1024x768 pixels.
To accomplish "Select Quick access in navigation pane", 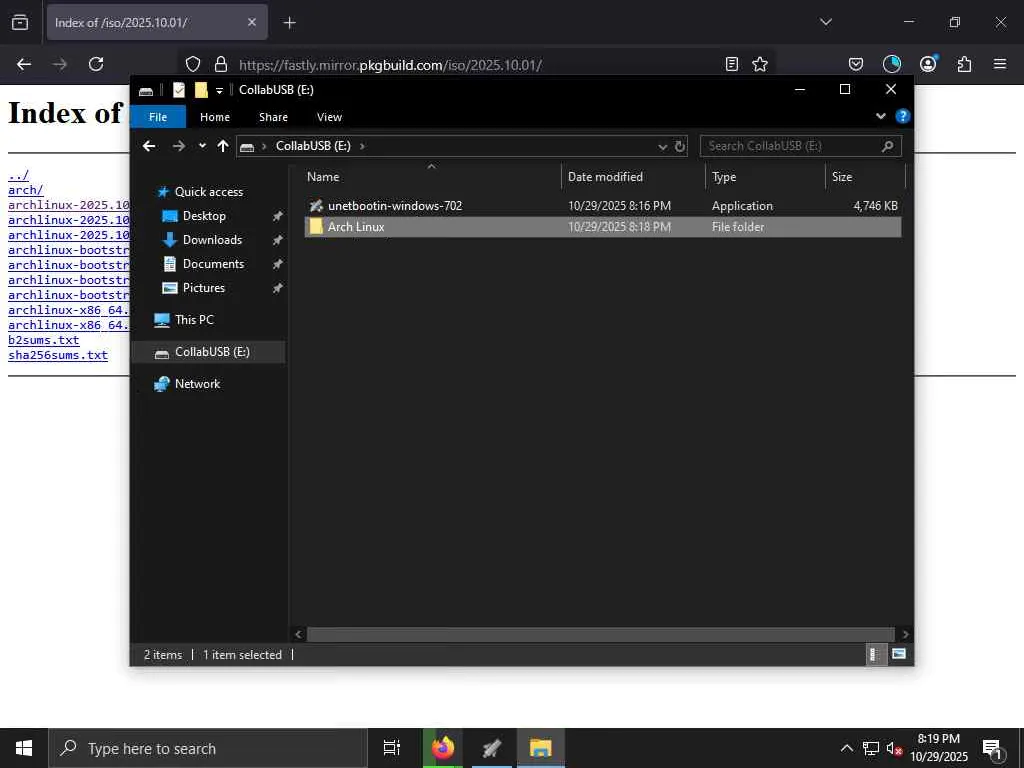I will [209, 192].
